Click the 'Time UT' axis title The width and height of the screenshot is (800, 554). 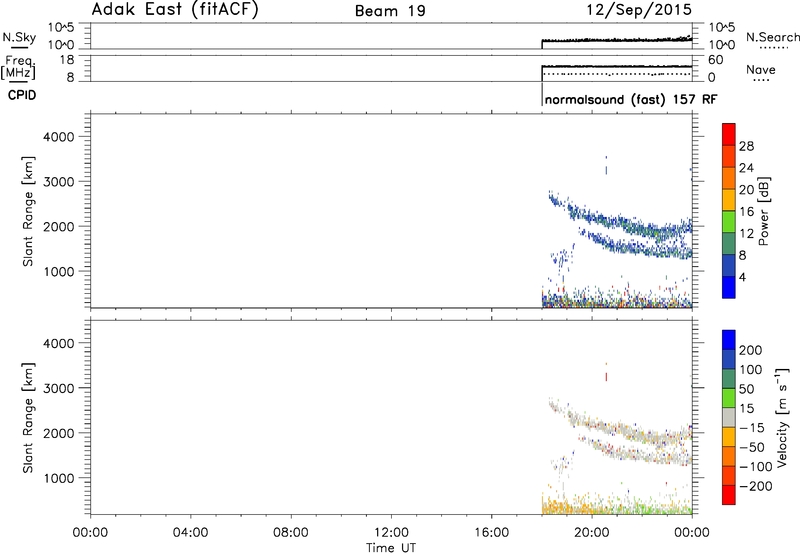point(391,548)
